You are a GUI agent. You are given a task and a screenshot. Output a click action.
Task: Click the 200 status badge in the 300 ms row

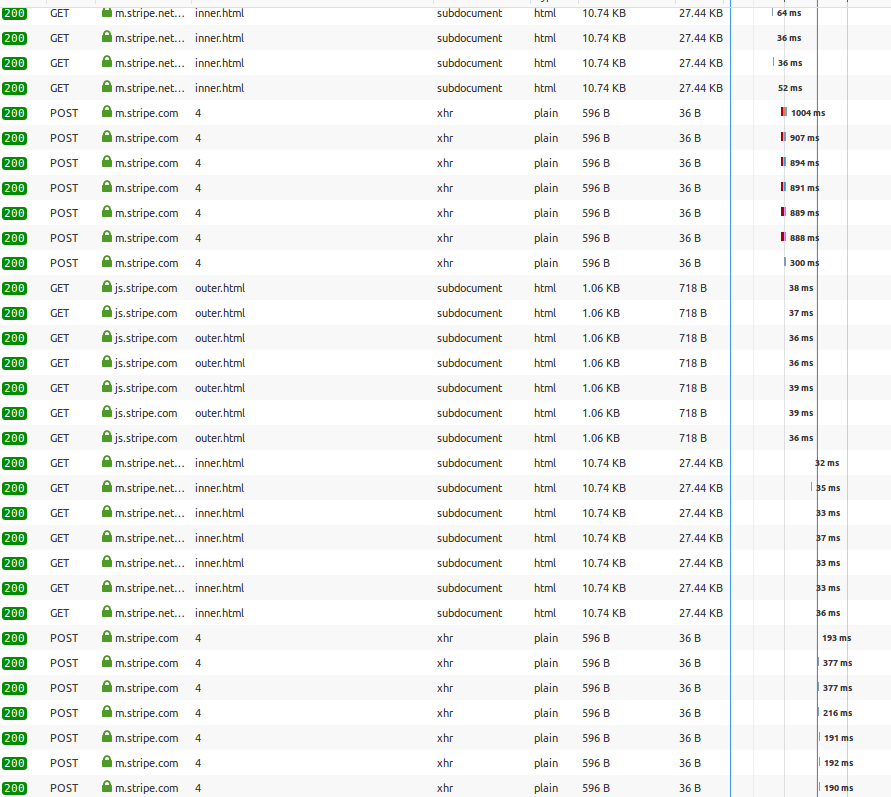tap(14, 263)
